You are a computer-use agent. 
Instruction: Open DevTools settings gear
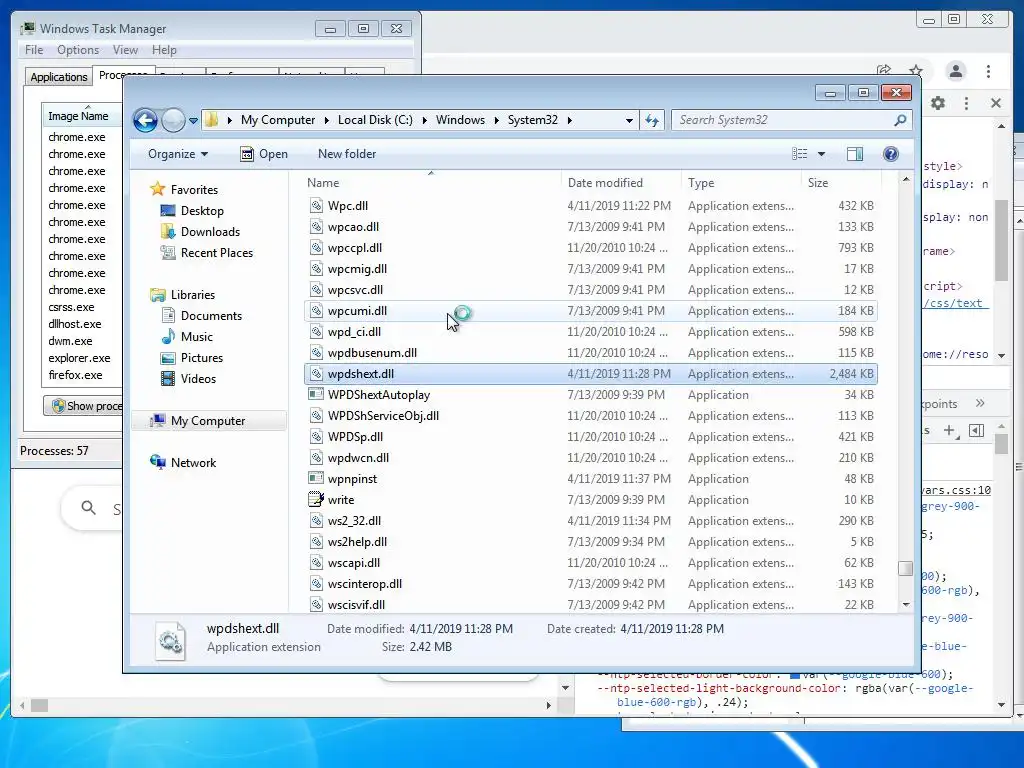click(938, 103)
